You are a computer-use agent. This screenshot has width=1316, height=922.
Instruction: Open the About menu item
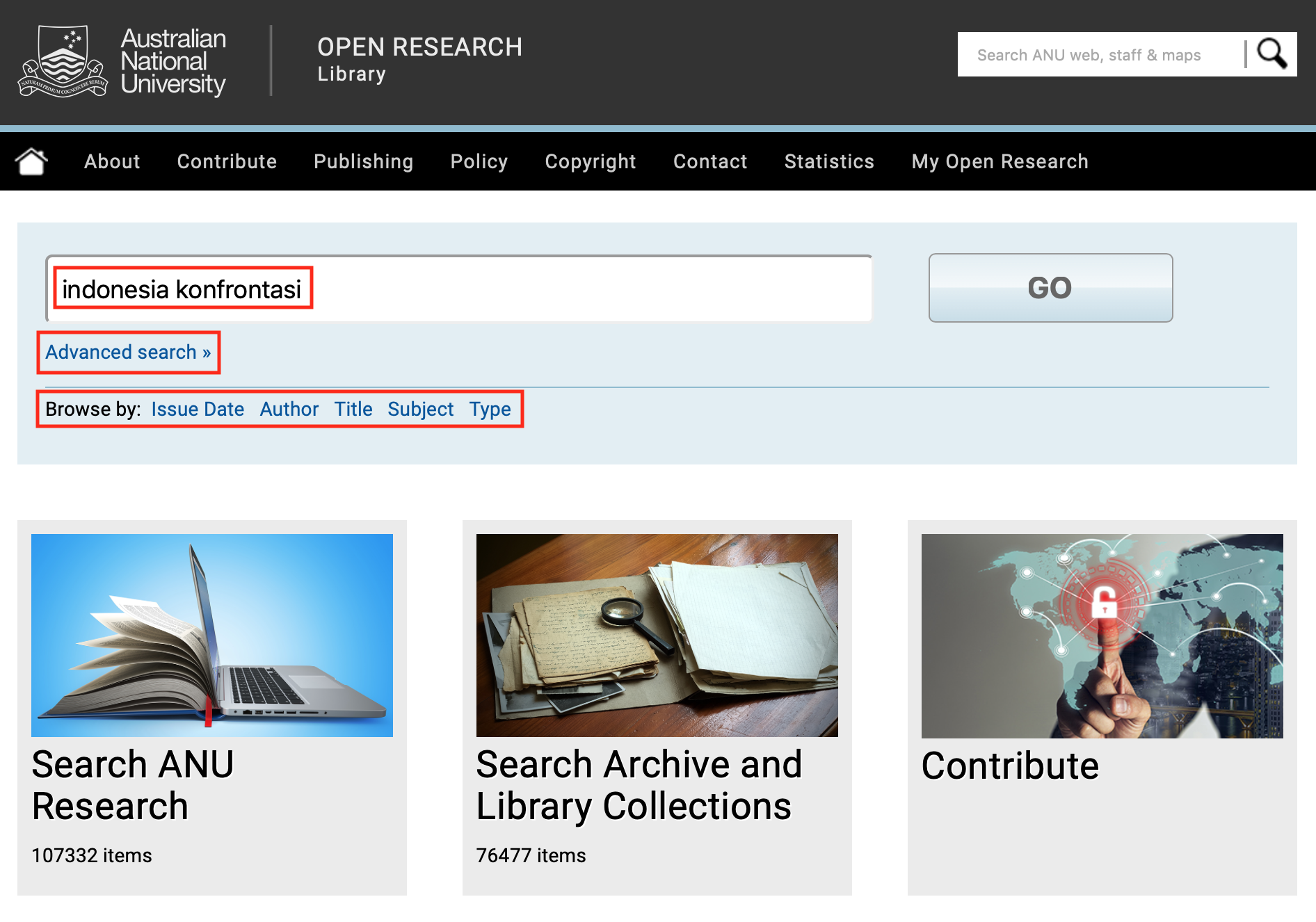click(x=112, y=161)
